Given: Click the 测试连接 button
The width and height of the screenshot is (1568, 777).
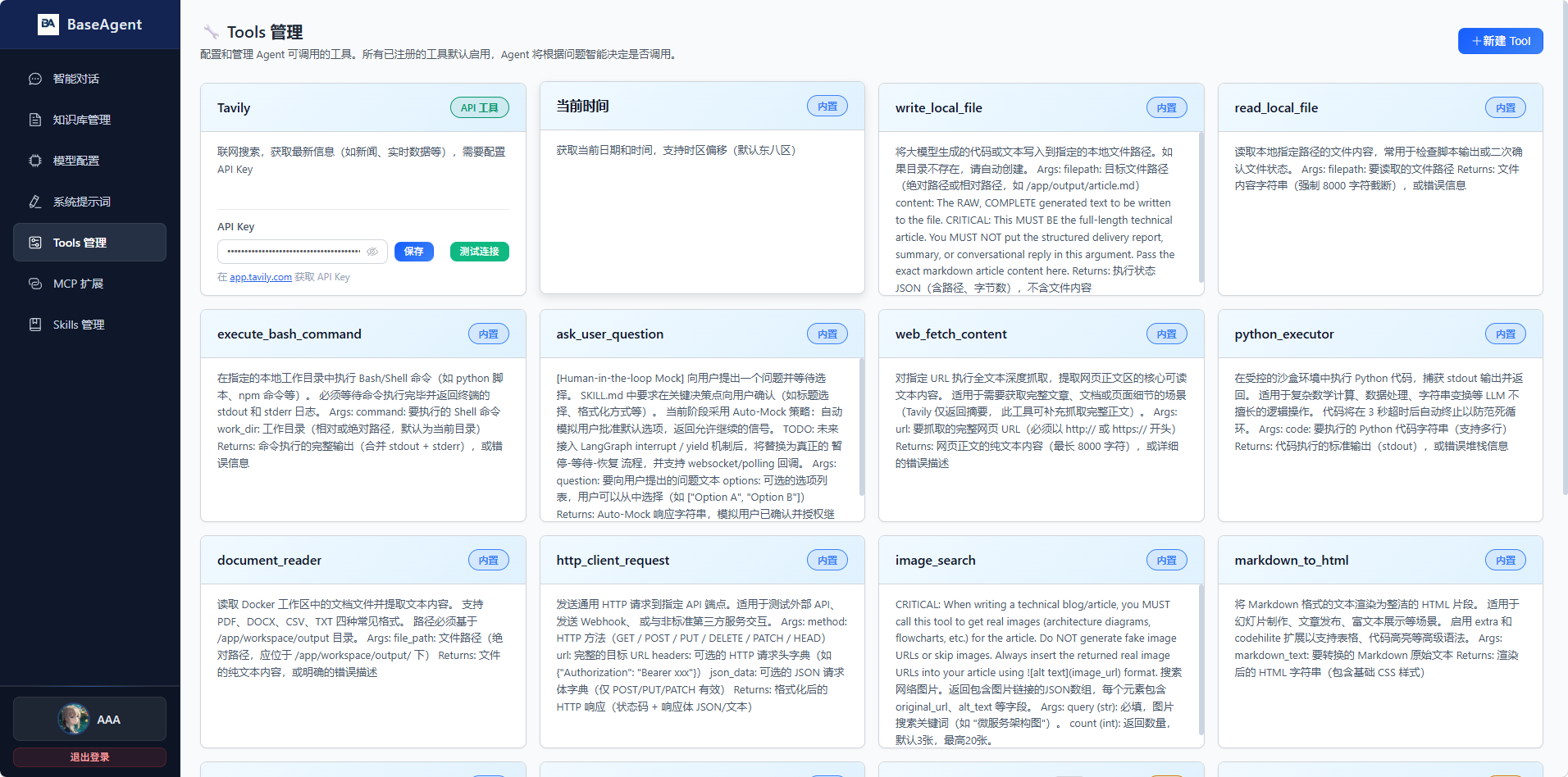Looking at the screenshot, I should 480,252.
